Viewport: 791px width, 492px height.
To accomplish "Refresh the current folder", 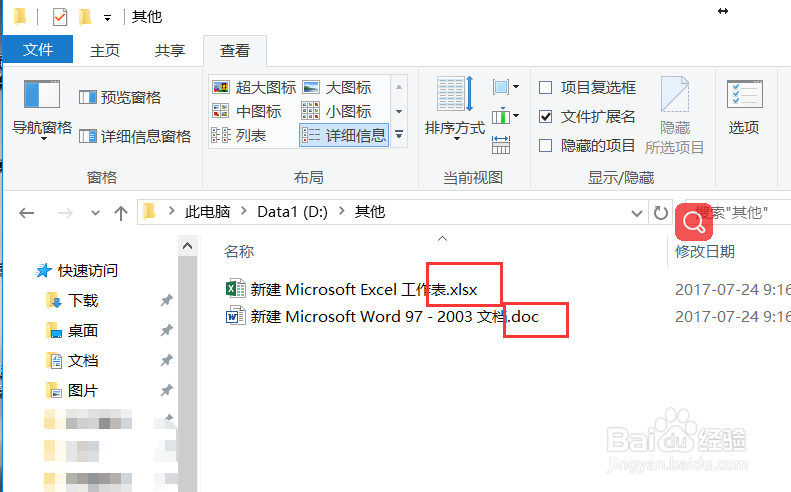I will click(x=660, y=212).
